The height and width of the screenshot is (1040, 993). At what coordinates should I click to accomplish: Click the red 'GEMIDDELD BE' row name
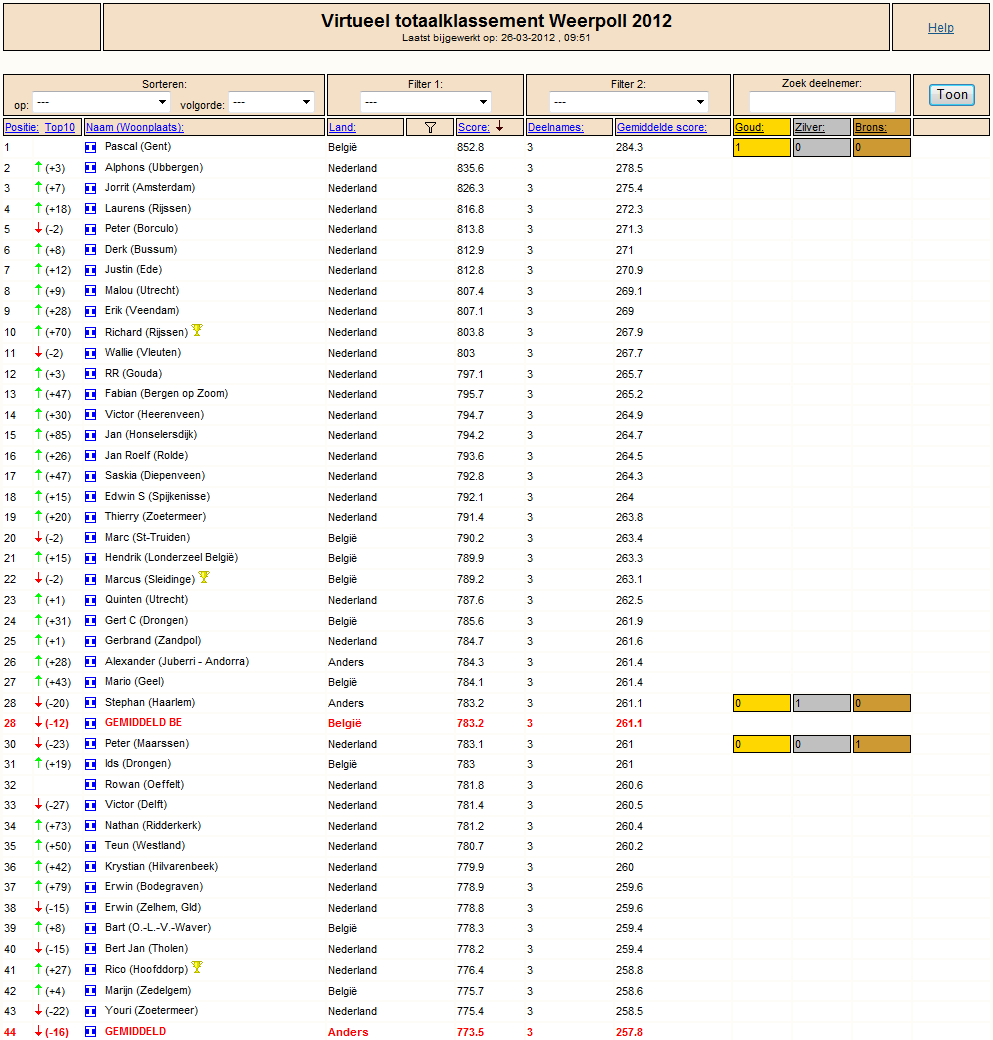[x=143, y=723]
